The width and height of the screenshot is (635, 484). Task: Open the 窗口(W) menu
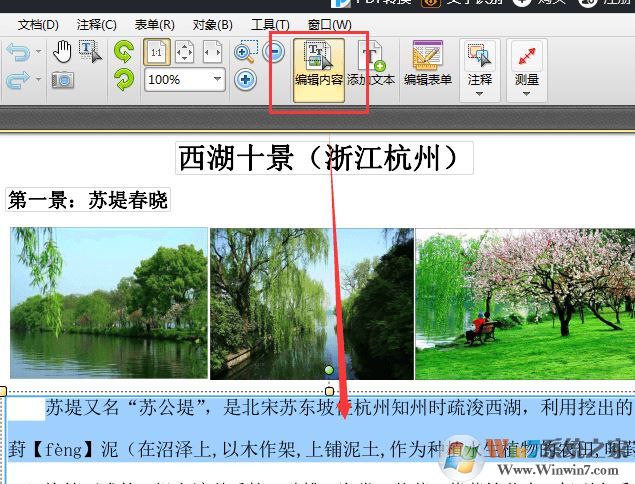[329, 25]
